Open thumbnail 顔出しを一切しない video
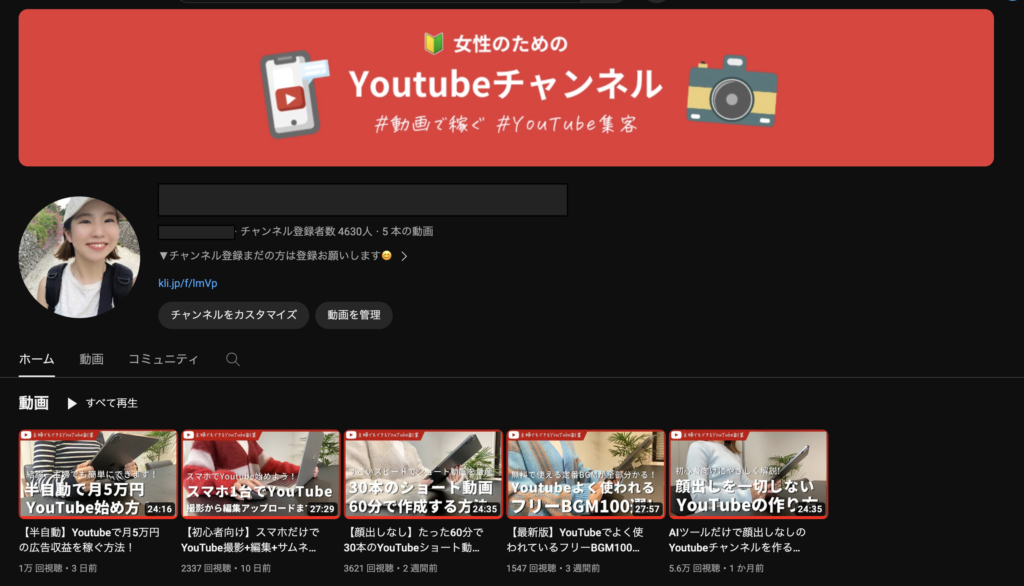1024x586 pixels. [748, 474]
